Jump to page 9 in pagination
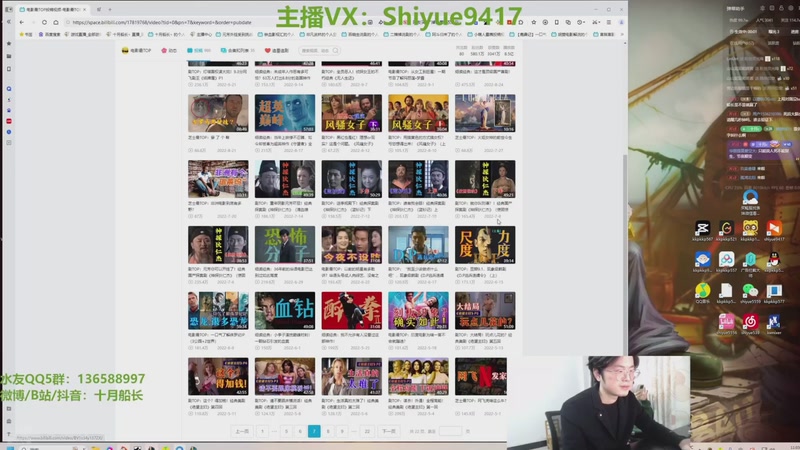 [342, 431]
